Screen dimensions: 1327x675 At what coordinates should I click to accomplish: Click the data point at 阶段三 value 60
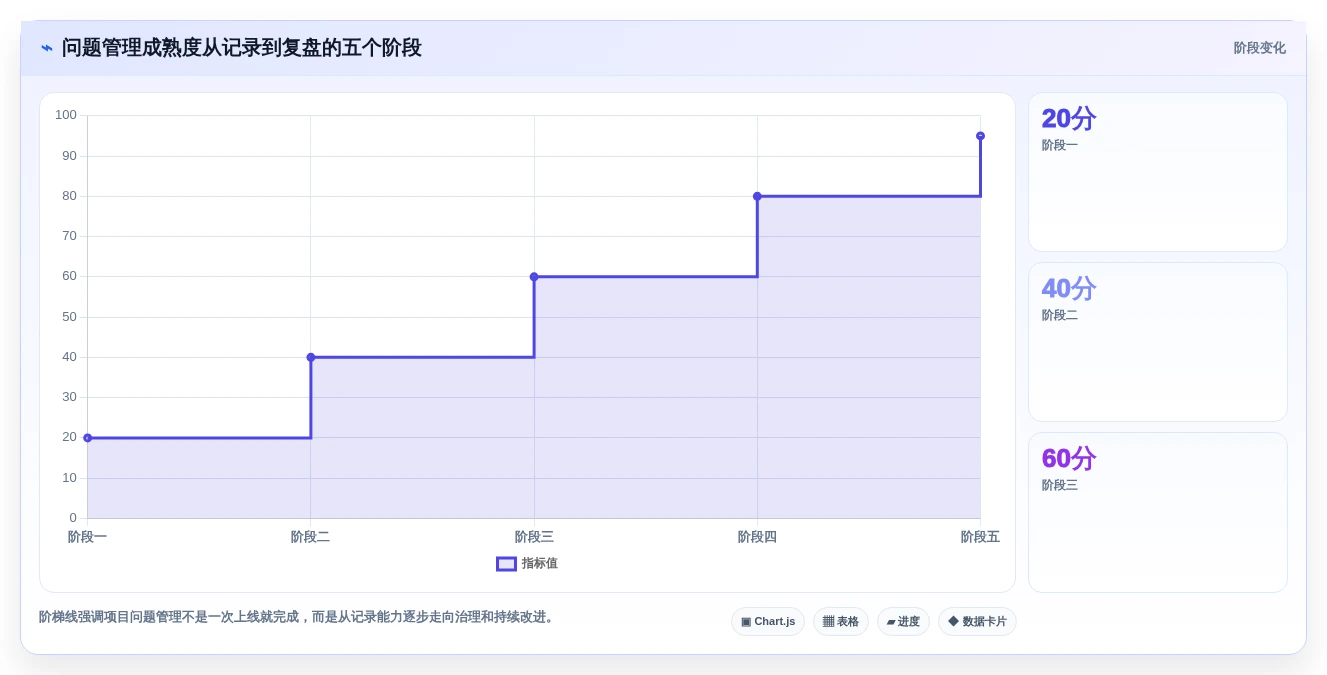(x=534, y=277)
